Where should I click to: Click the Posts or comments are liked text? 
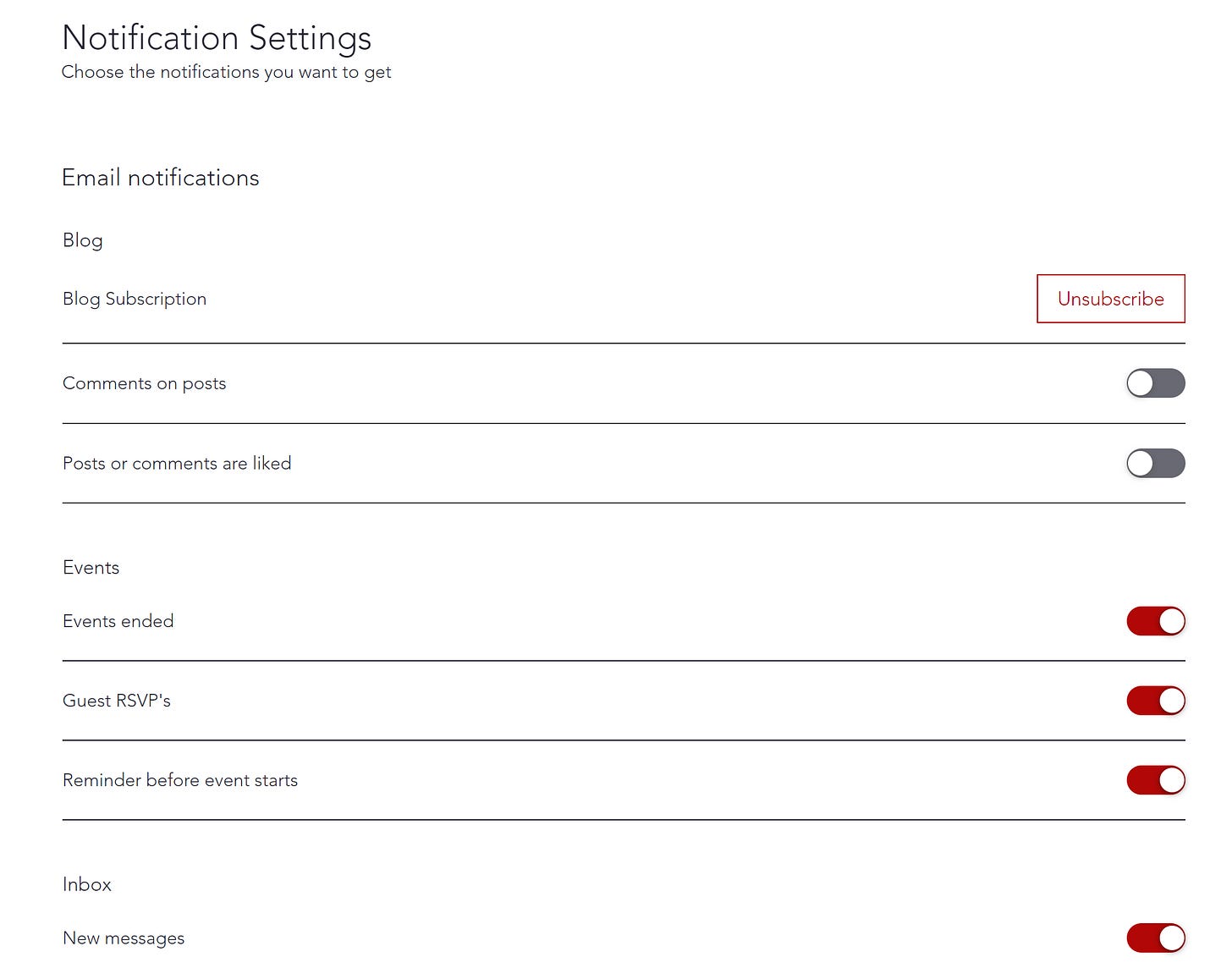(177, 463)
